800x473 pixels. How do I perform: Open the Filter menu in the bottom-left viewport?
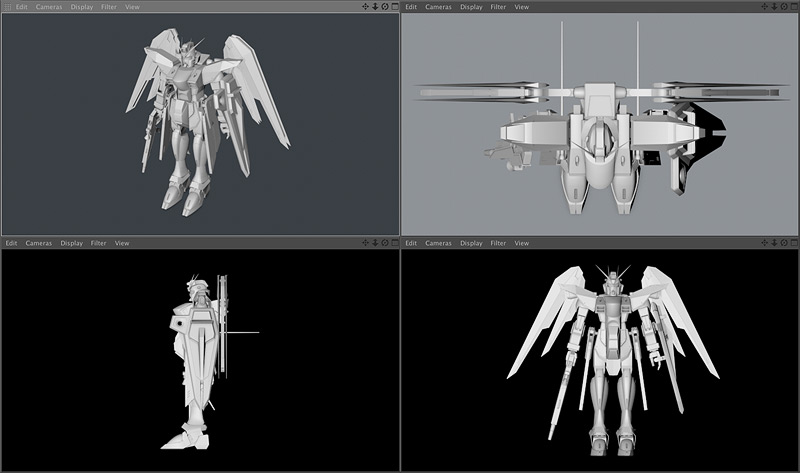click(98, 243)
